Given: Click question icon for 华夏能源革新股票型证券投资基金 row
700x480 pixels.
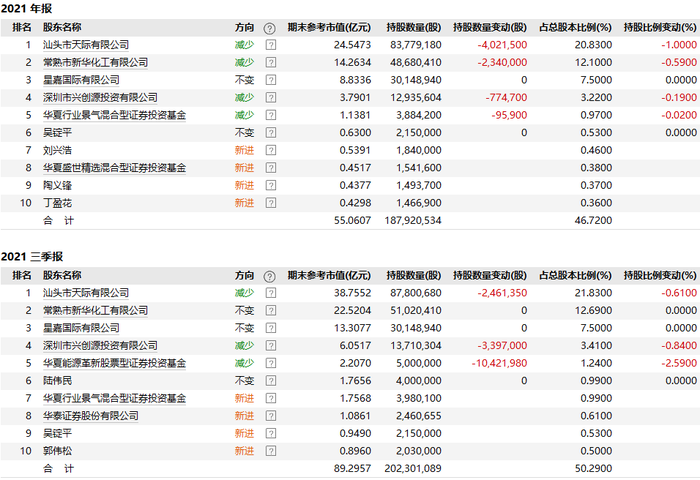Looking at the screenshot, I should 271,363.
